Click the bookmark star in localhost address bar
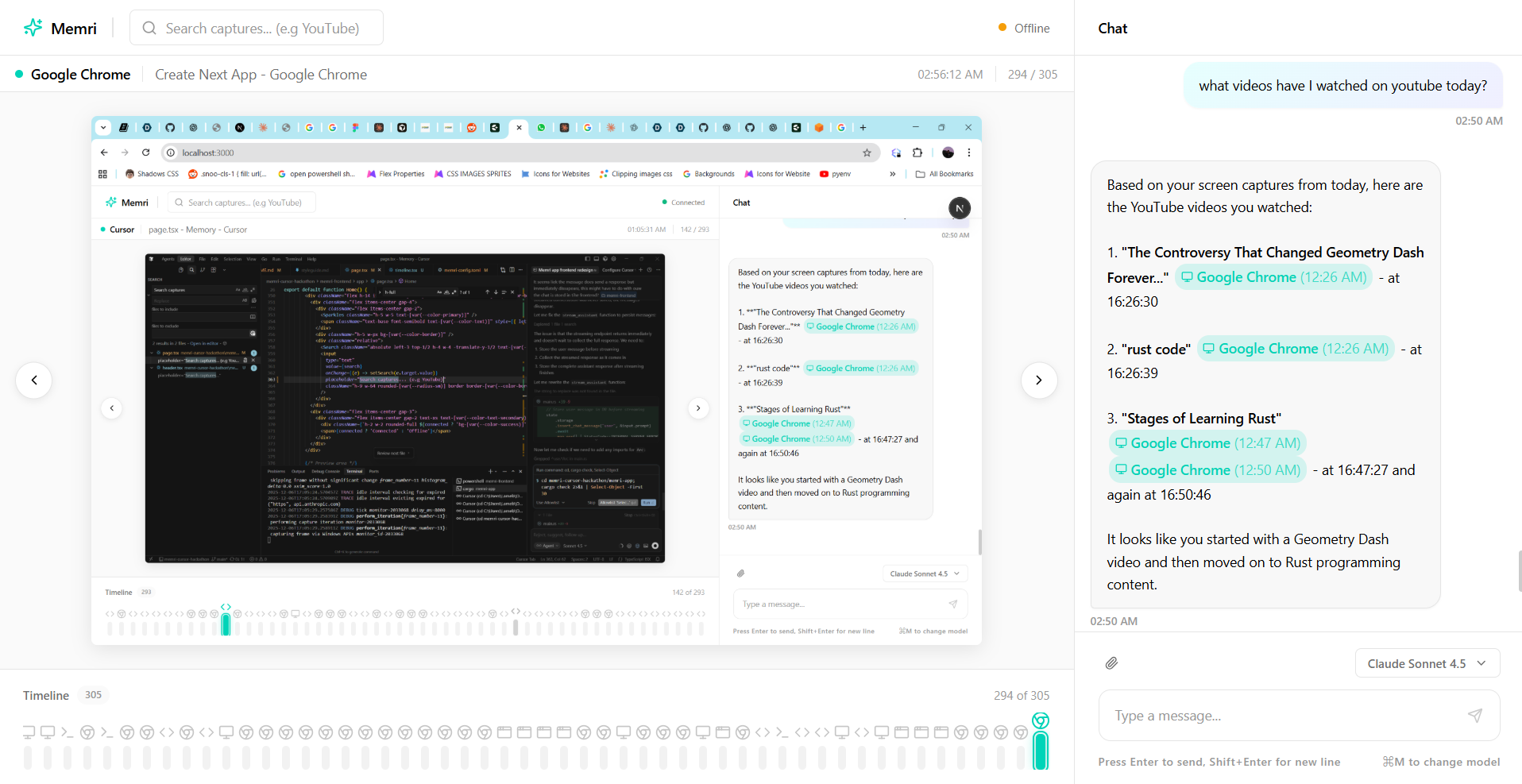1522x784 pixels. pyautogui.click(x=867, y=153)
